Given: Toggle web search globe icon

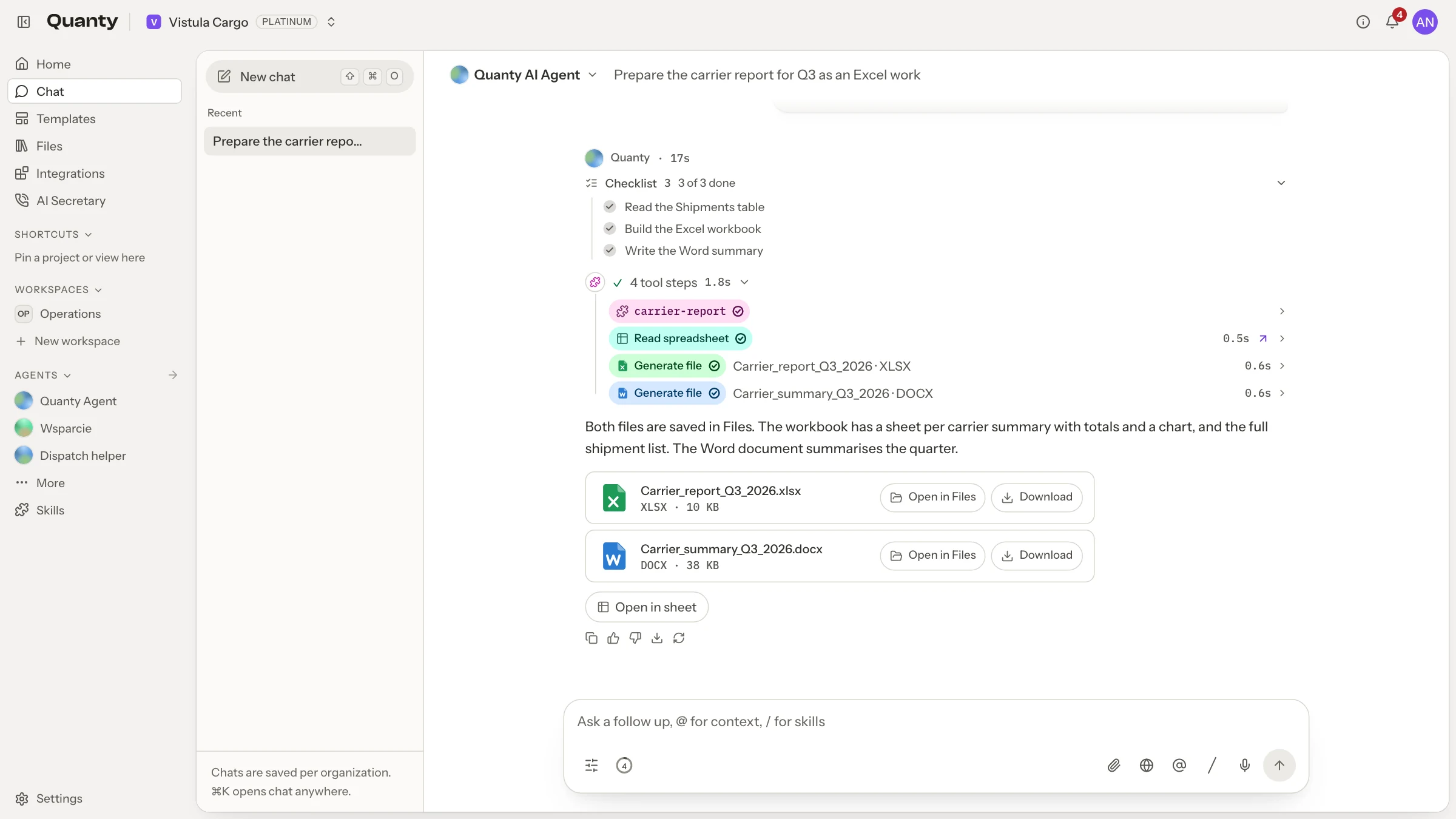Looking at the screenshot, I should click(x=1147, y=766).
